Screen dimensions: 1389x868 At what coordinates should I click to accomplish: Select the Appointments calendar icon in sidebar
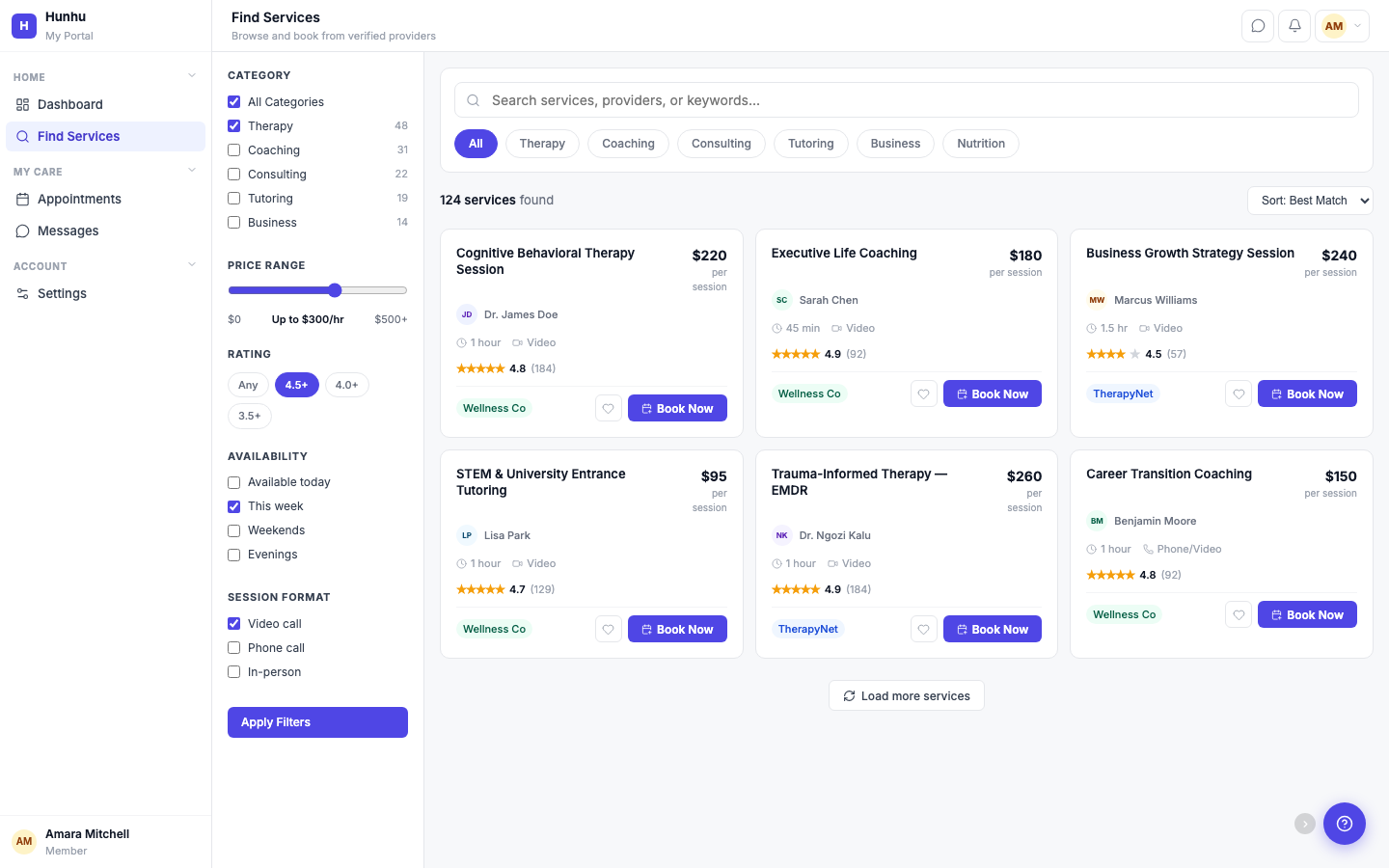point(22,199)
